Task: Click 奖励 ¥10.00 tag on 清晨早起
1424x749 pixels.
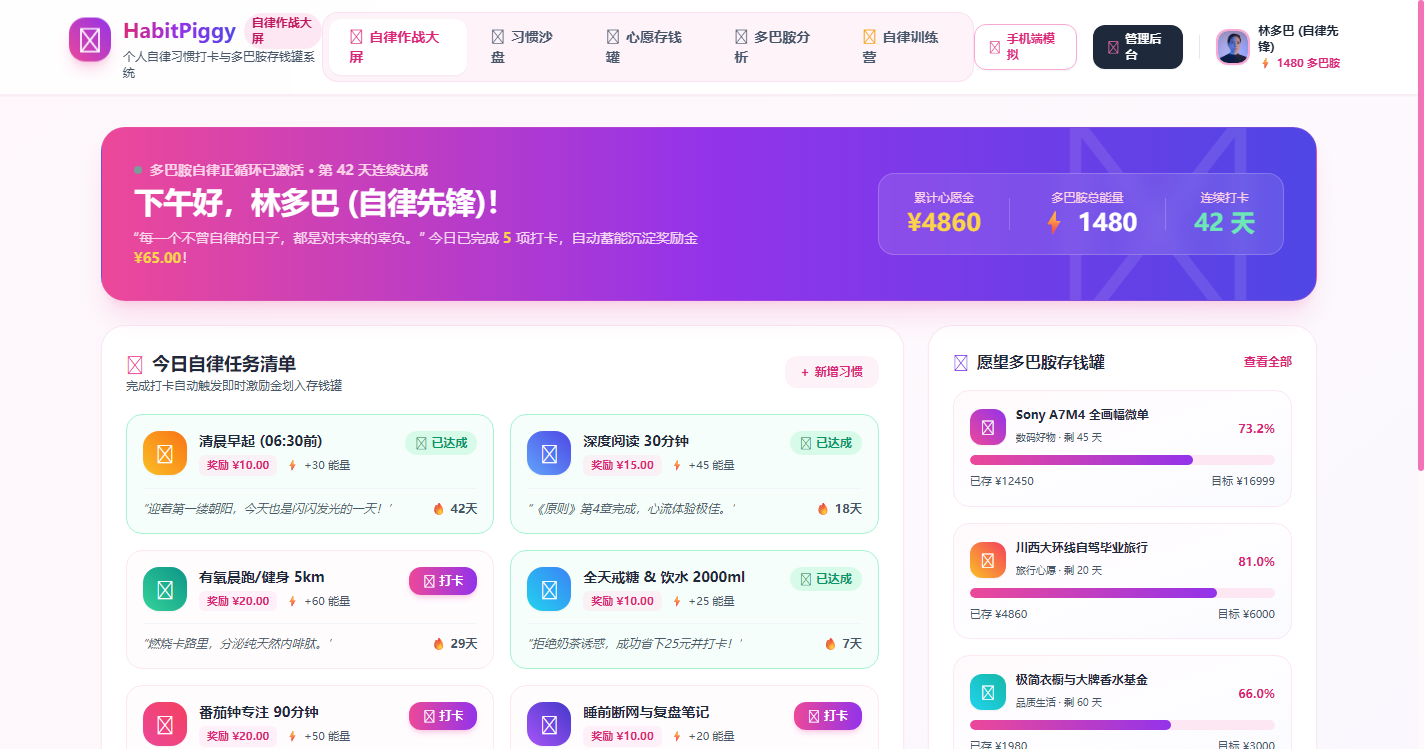Action: tap(238, 465)
